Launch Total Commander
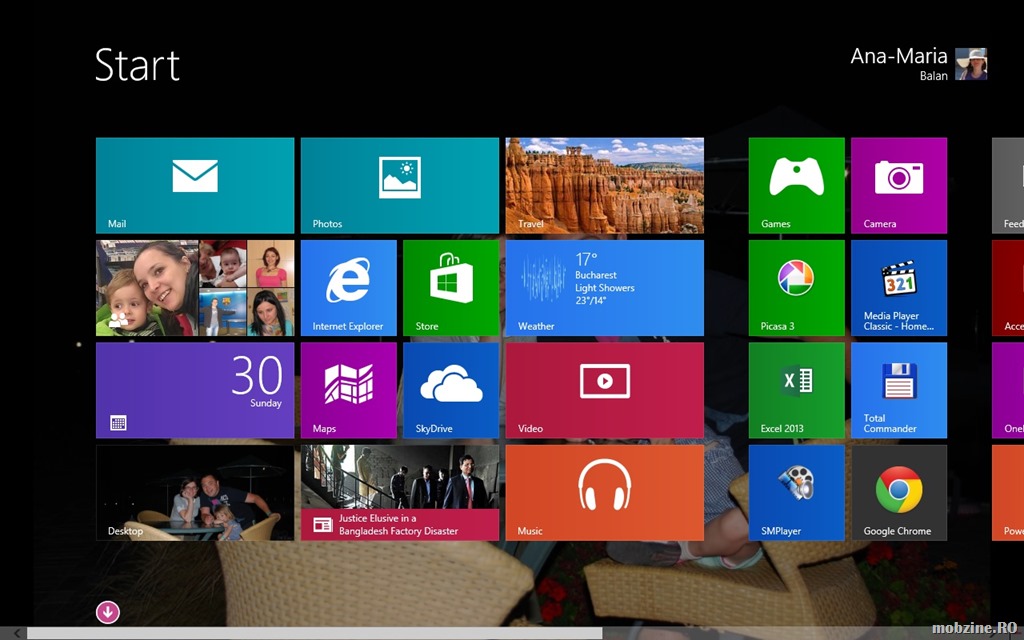Screen dimensions: 1024x640 [899, 391]
